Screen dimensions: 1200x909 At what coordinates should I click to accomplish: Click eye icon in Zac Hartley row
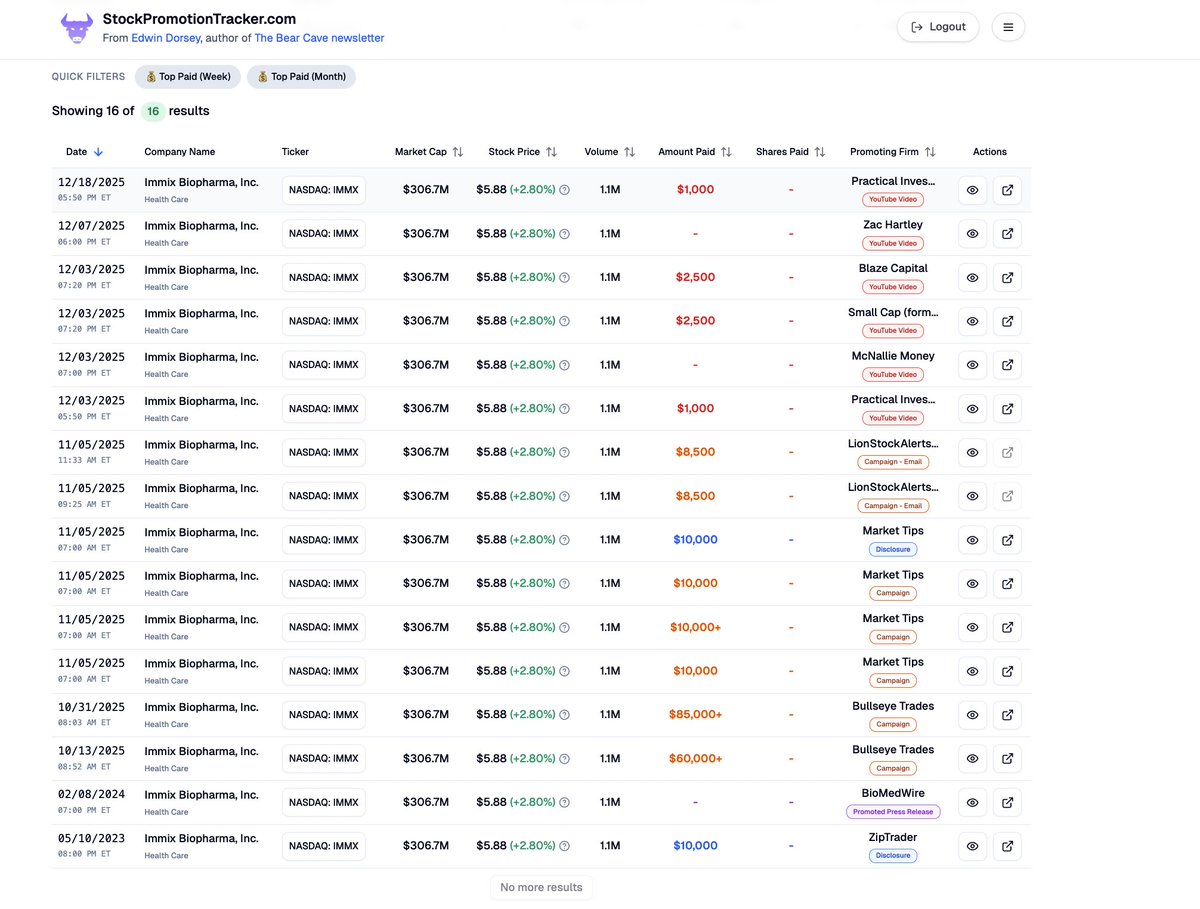(972, 233)
